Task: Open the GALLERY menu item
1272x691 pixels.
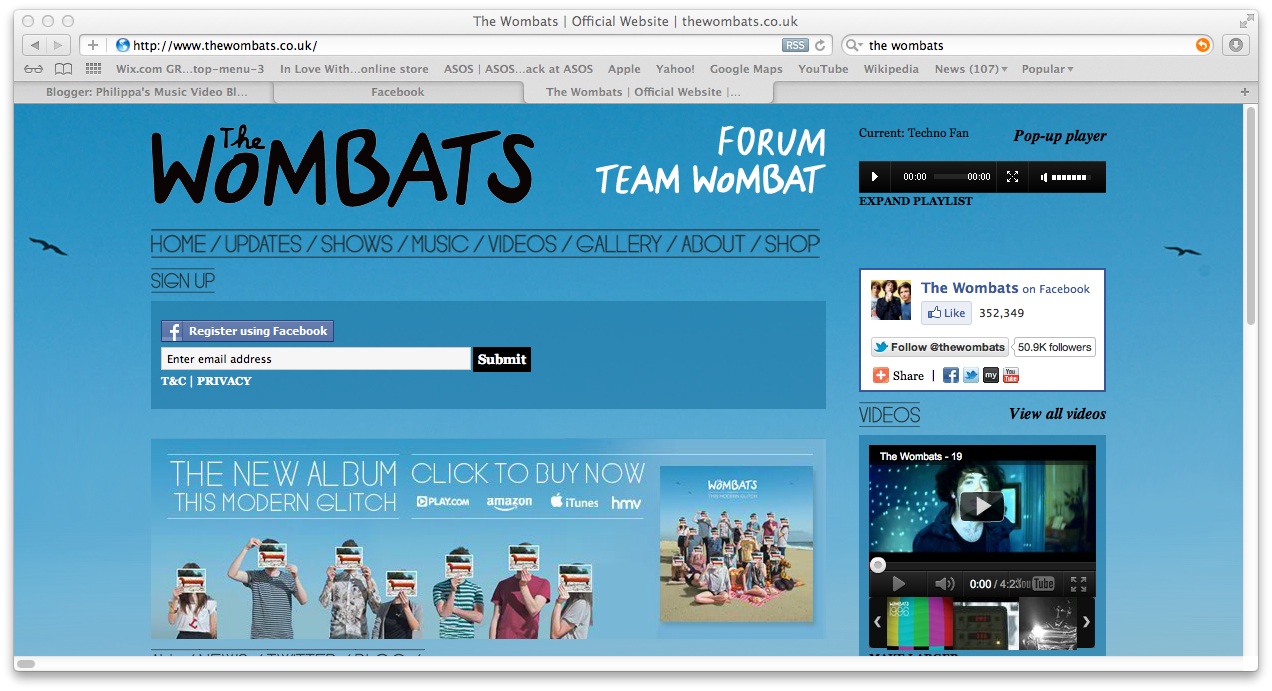Action: click(619, 244)
